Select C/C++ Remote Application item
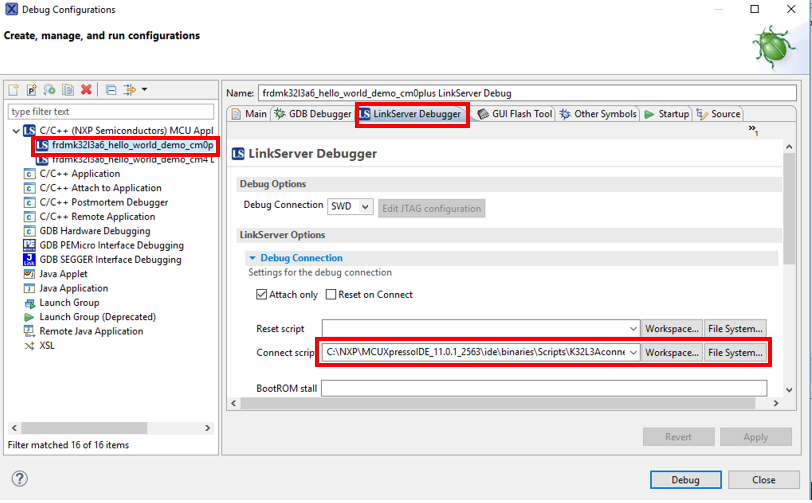812x503 pixels. 90,217
